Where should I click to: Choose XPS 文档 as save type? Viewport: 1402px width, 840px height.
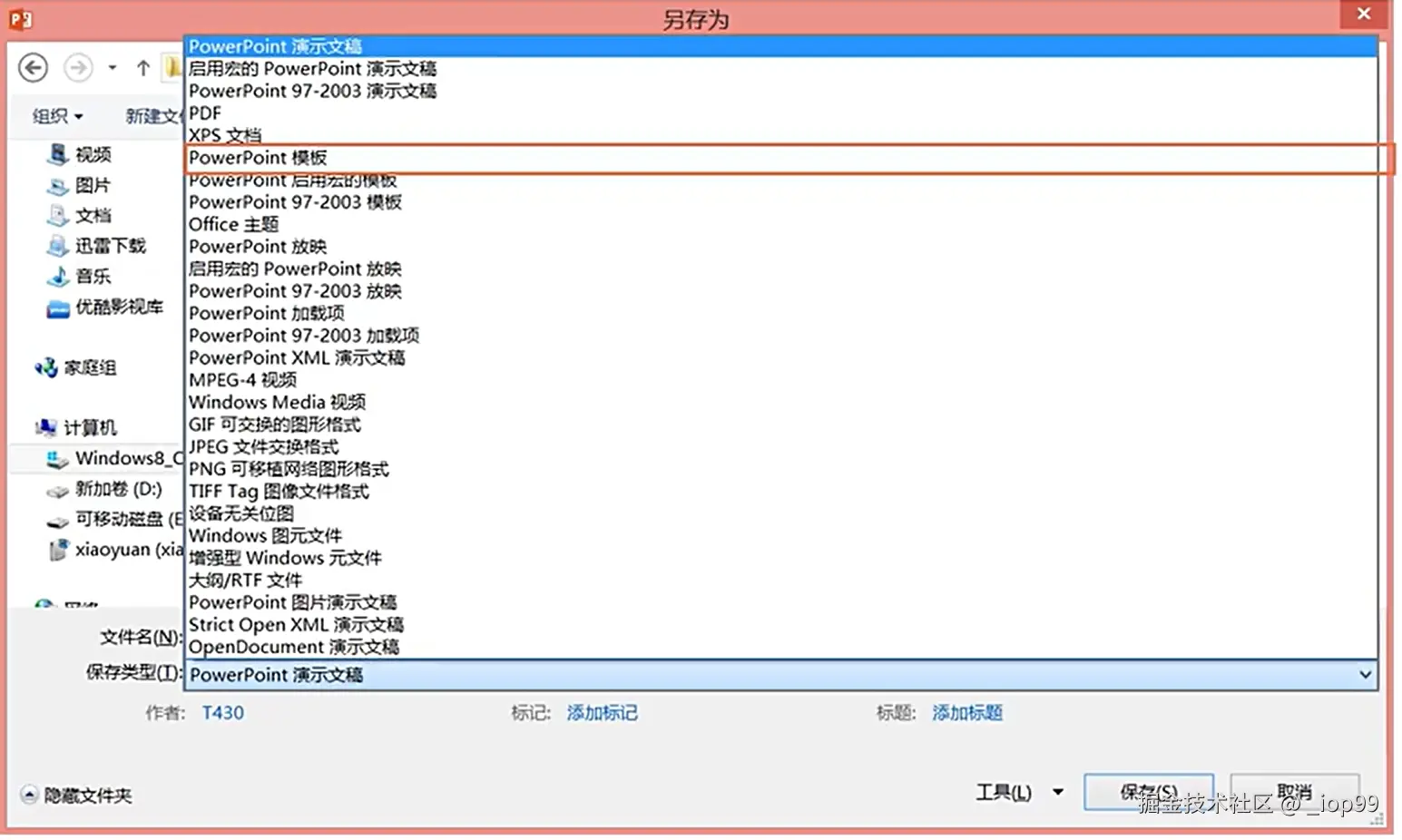[x=780, y=135]
